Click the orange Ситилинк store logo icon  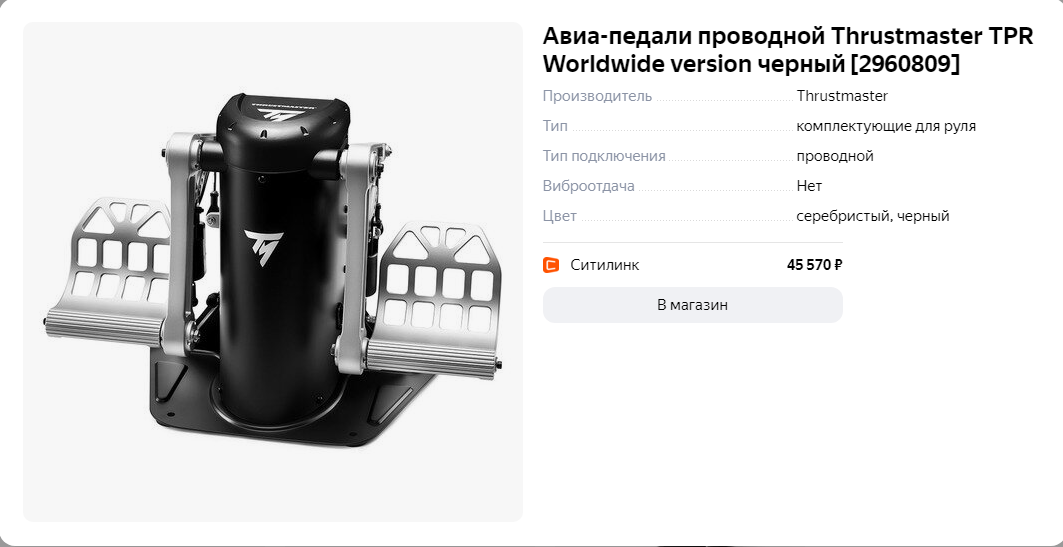click(x=551, y=265)
